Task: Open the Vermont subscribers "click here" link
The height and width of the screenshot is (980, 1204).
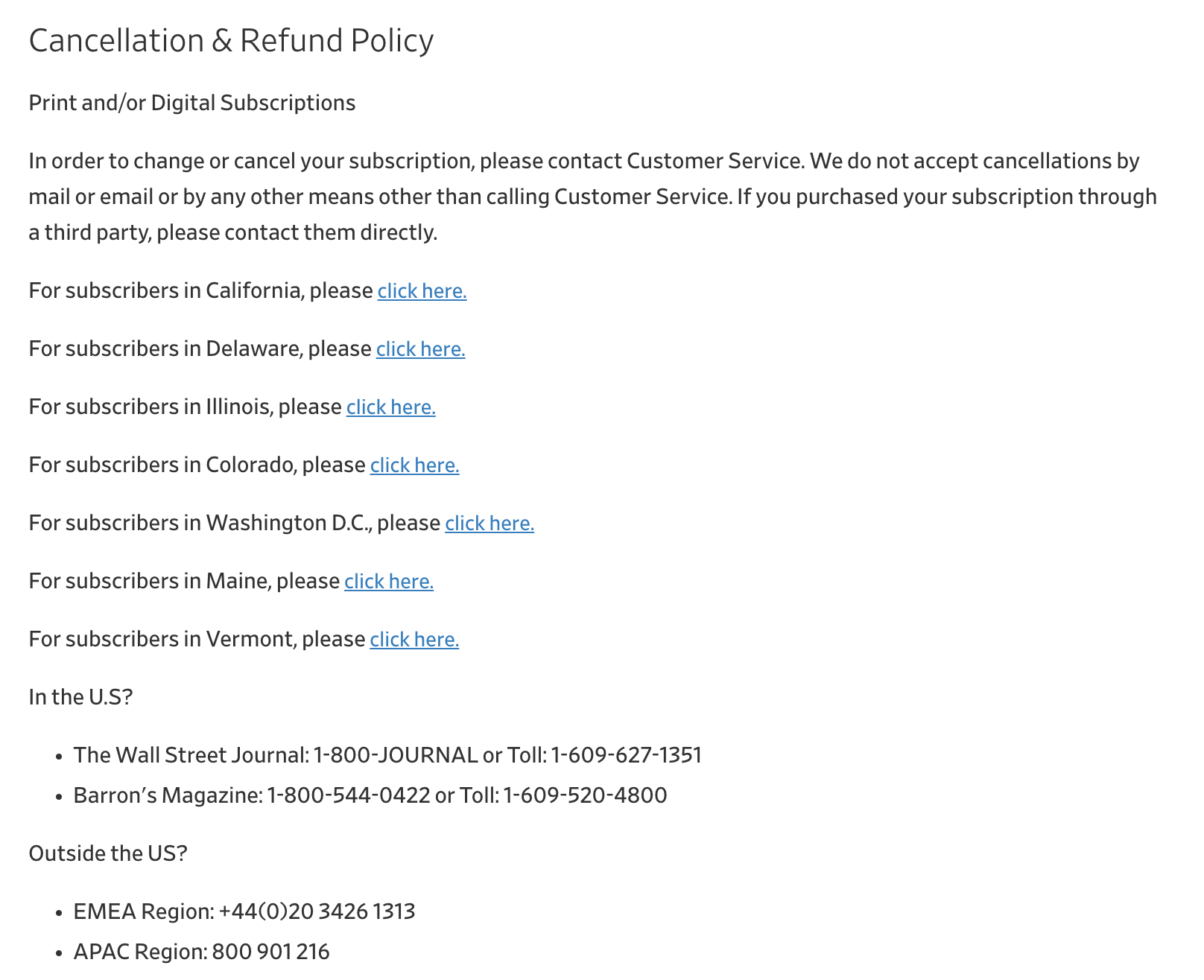Action: (x=414, y=639)
